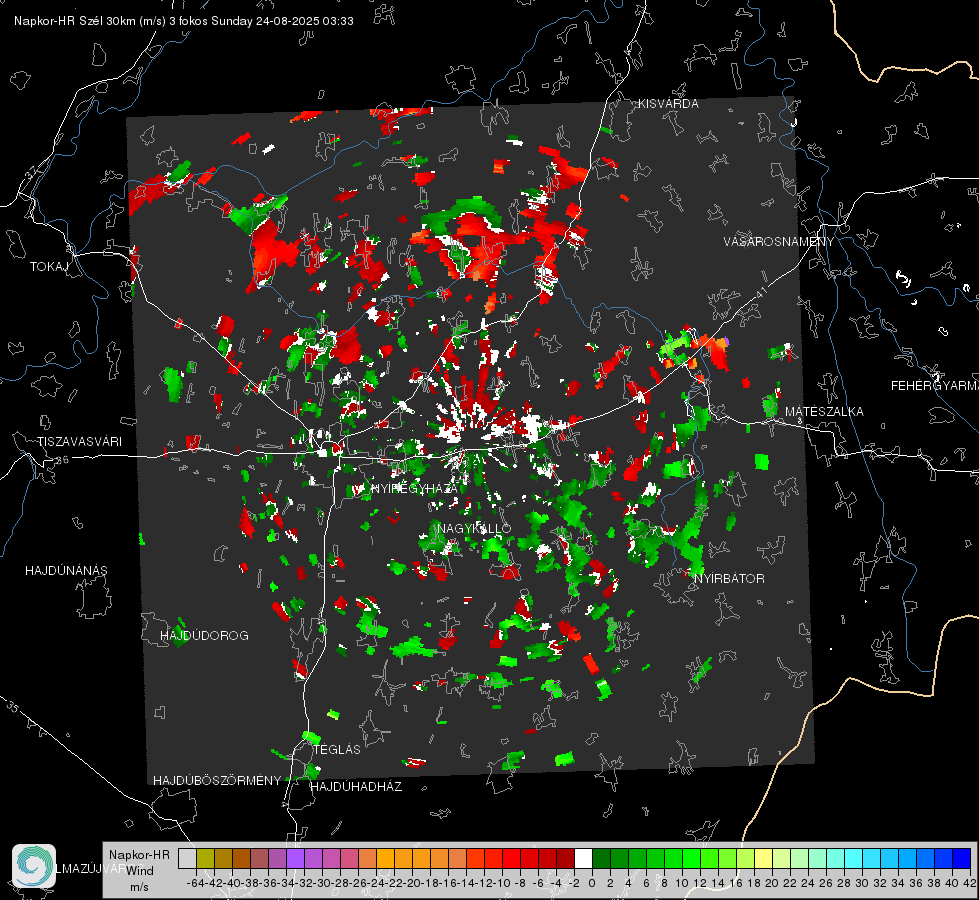This screenshot has width=979, height=900.
Task: Click the KISVÁRDA city label
Action: pos(668,104)
